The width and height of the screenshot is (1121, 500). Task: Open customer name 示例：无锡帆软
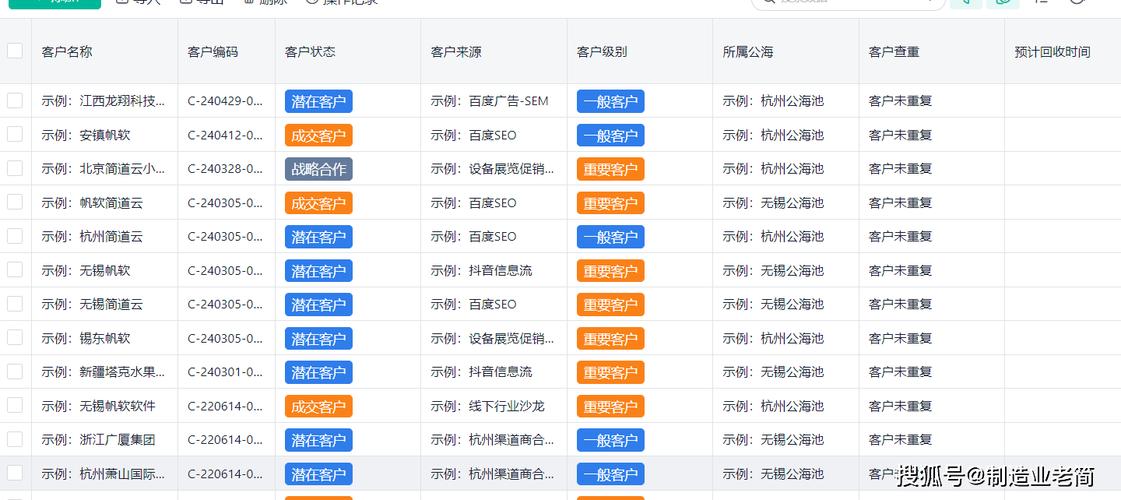click(x=86, y=270)
